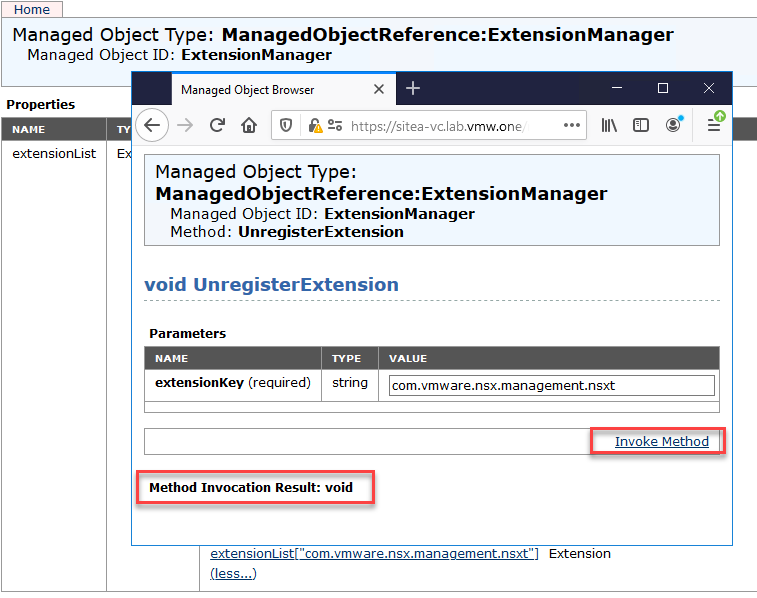Screen dimensions: 757x598
Task: Select the Managed Object Browser tab
Action: pyautogui.click(x=284, y=89)
